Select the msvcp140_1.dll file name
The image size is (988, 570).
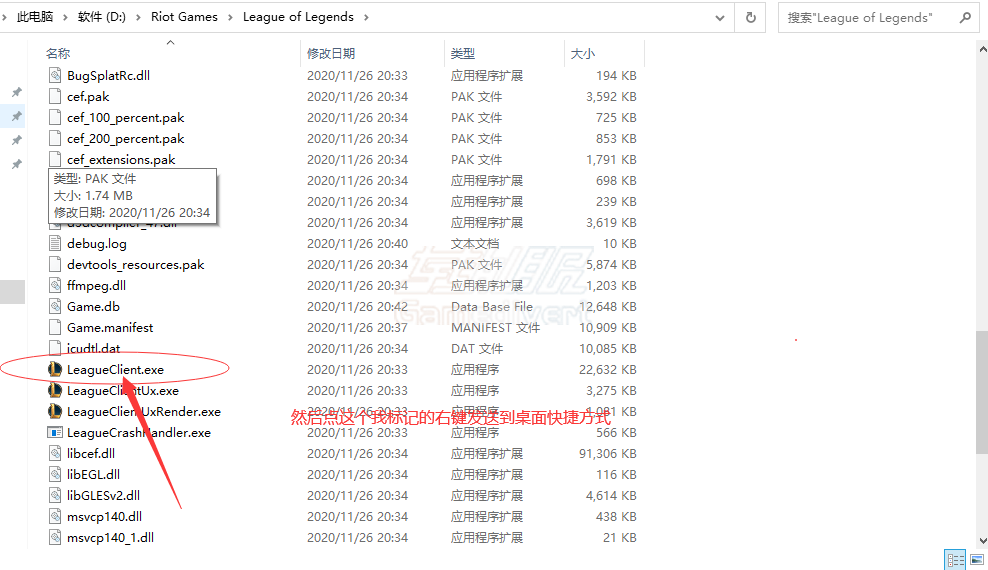point(110,537)
